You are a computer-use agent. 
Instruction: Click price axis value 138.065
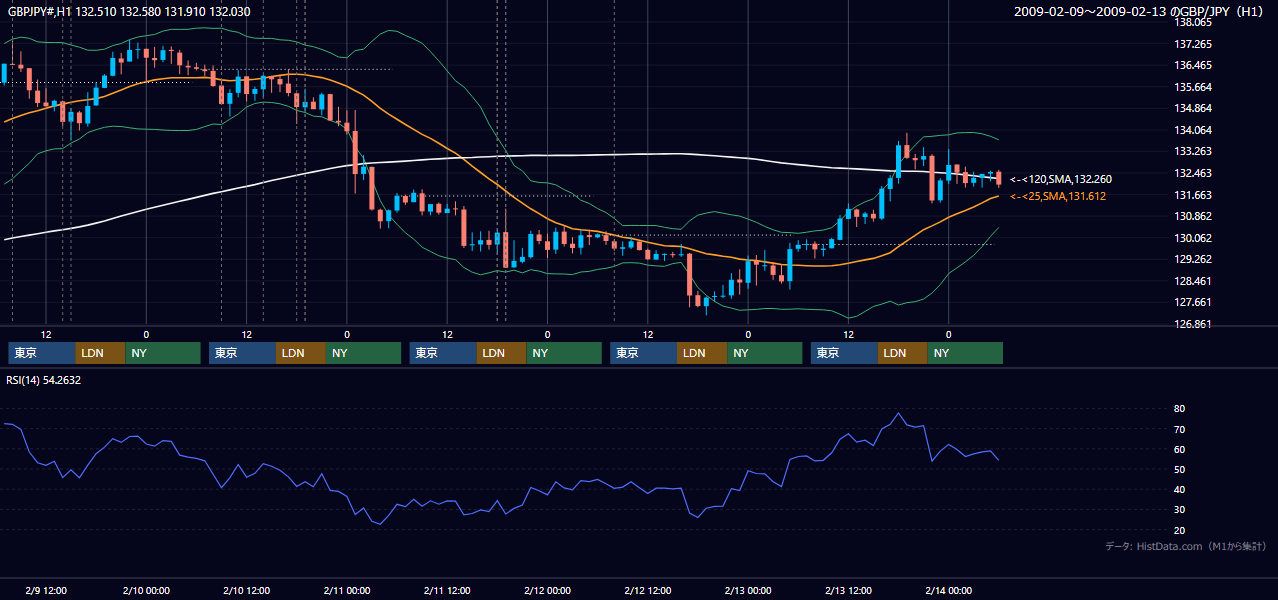[x=1194, y=22]
